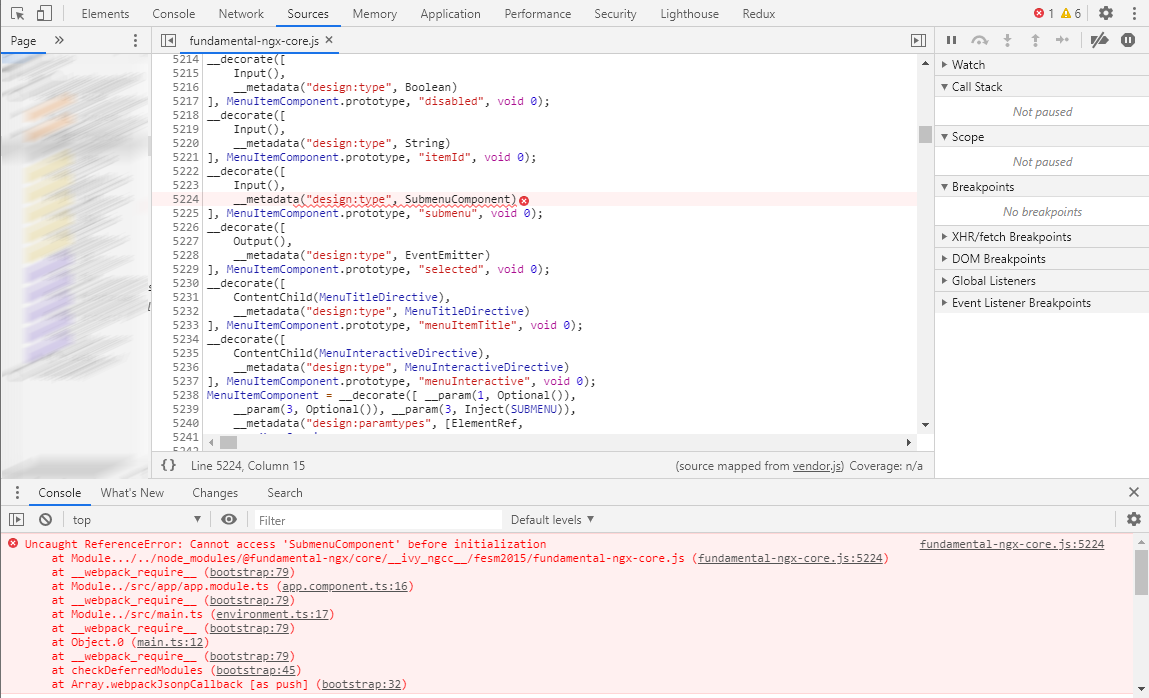Select the Page navigator tab
This screenshot has width=1149, height=698.
tap(23, 40)
